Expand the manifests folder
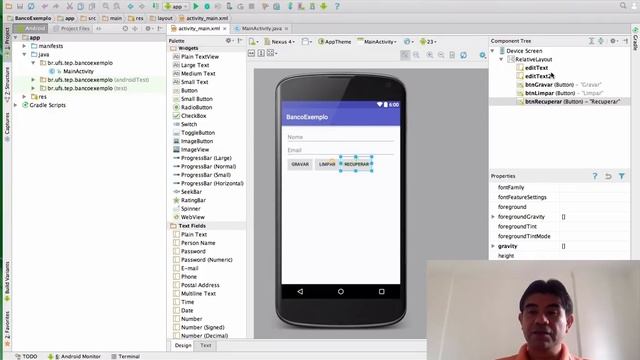This screenshot has width=640, height=360. tap(24, 46)
